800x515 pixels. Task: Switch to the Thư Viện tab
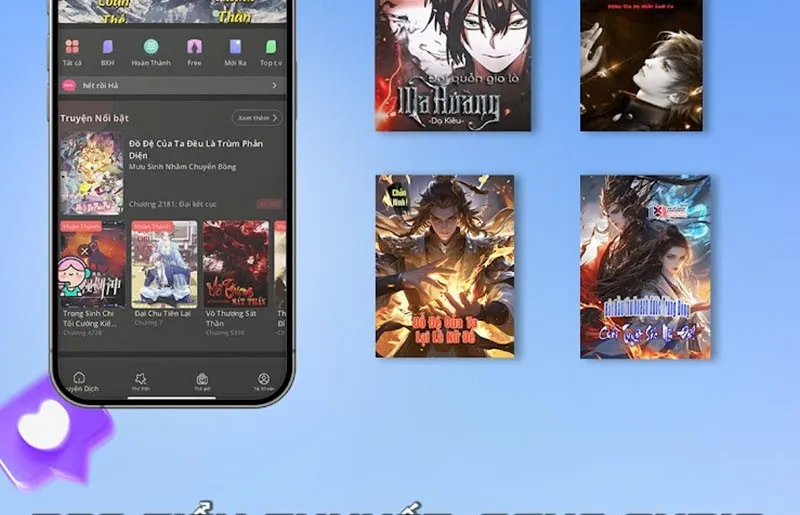pyautogui.click(x=140, y=382)
